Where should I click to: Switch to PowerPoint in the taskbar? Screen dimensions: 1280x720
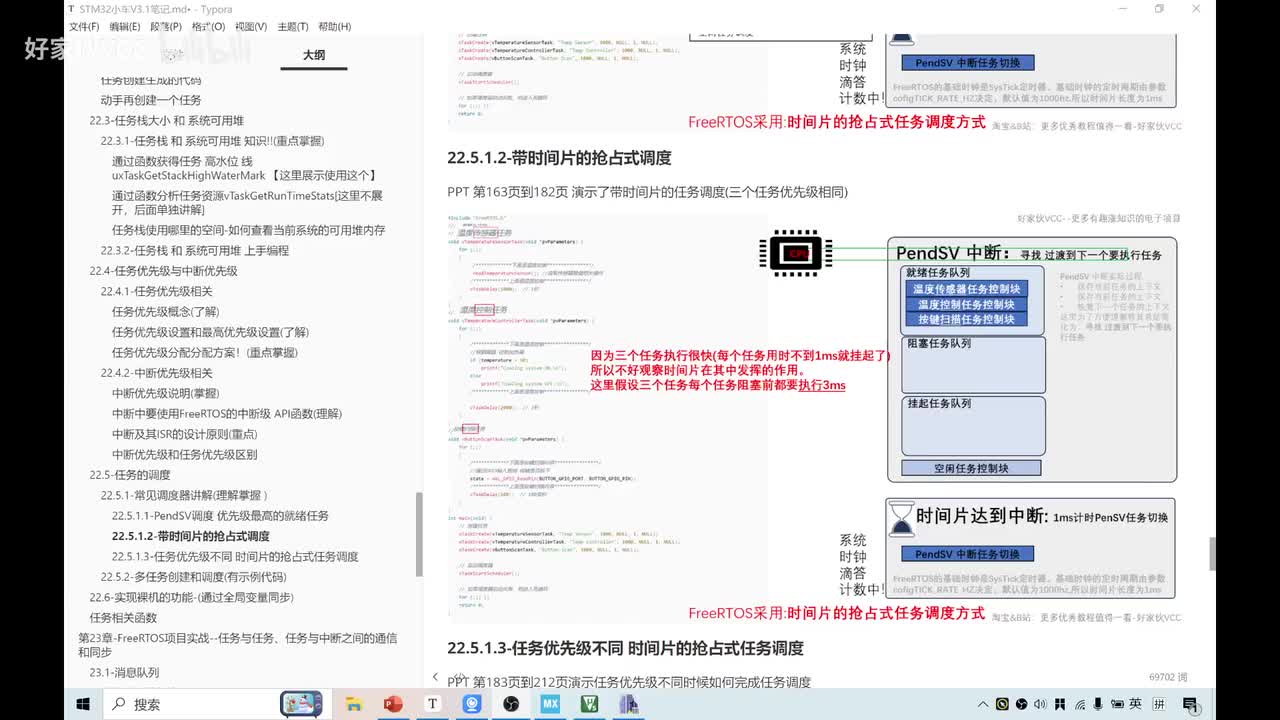392,704
